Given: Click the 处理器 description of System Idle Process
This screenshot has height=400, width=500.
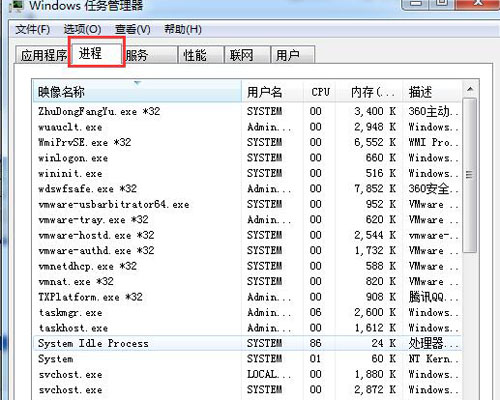Looking at the screenshot, I should click(x=433, y=343).
